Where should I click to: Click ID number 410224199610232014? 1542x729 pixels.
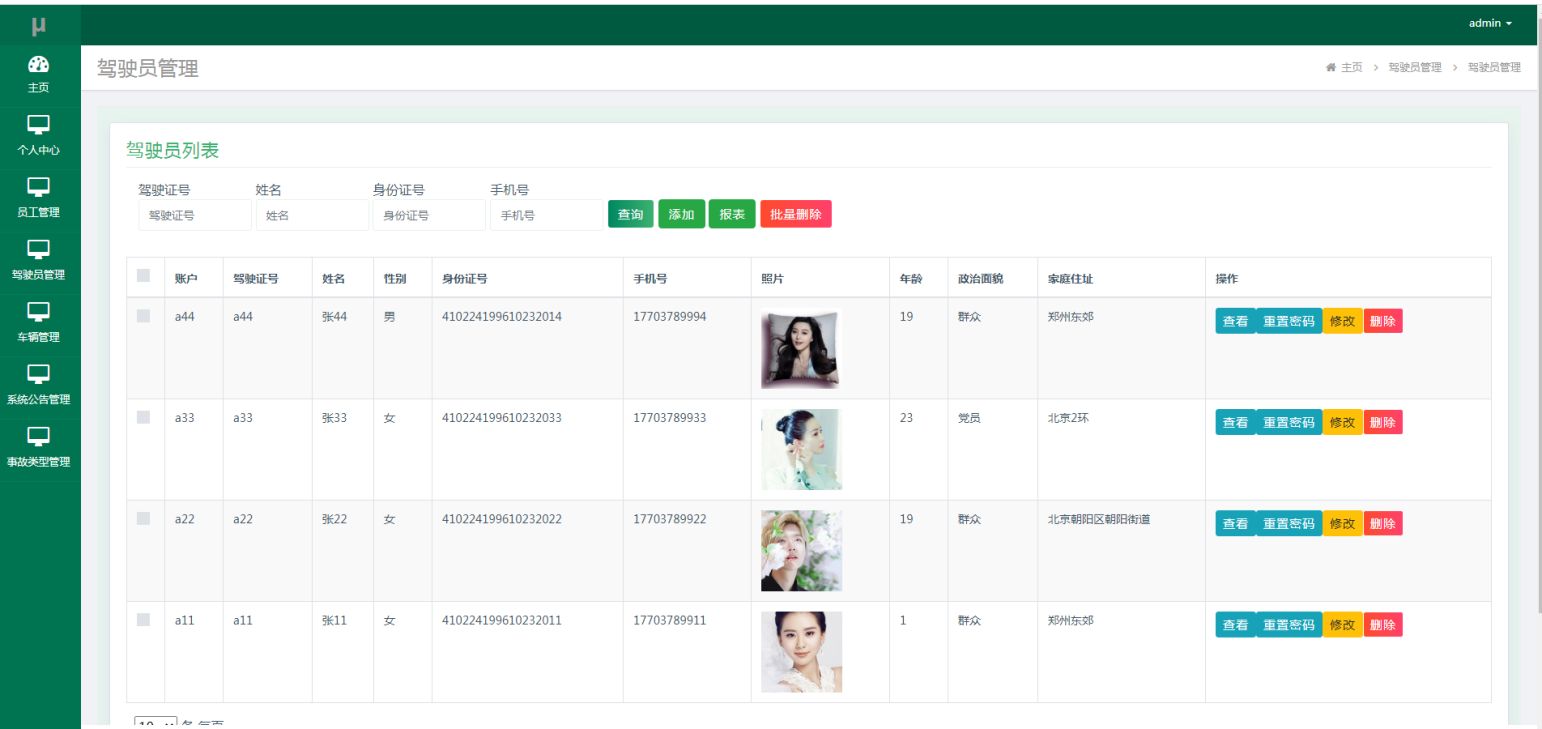click(x=502, y=317)
